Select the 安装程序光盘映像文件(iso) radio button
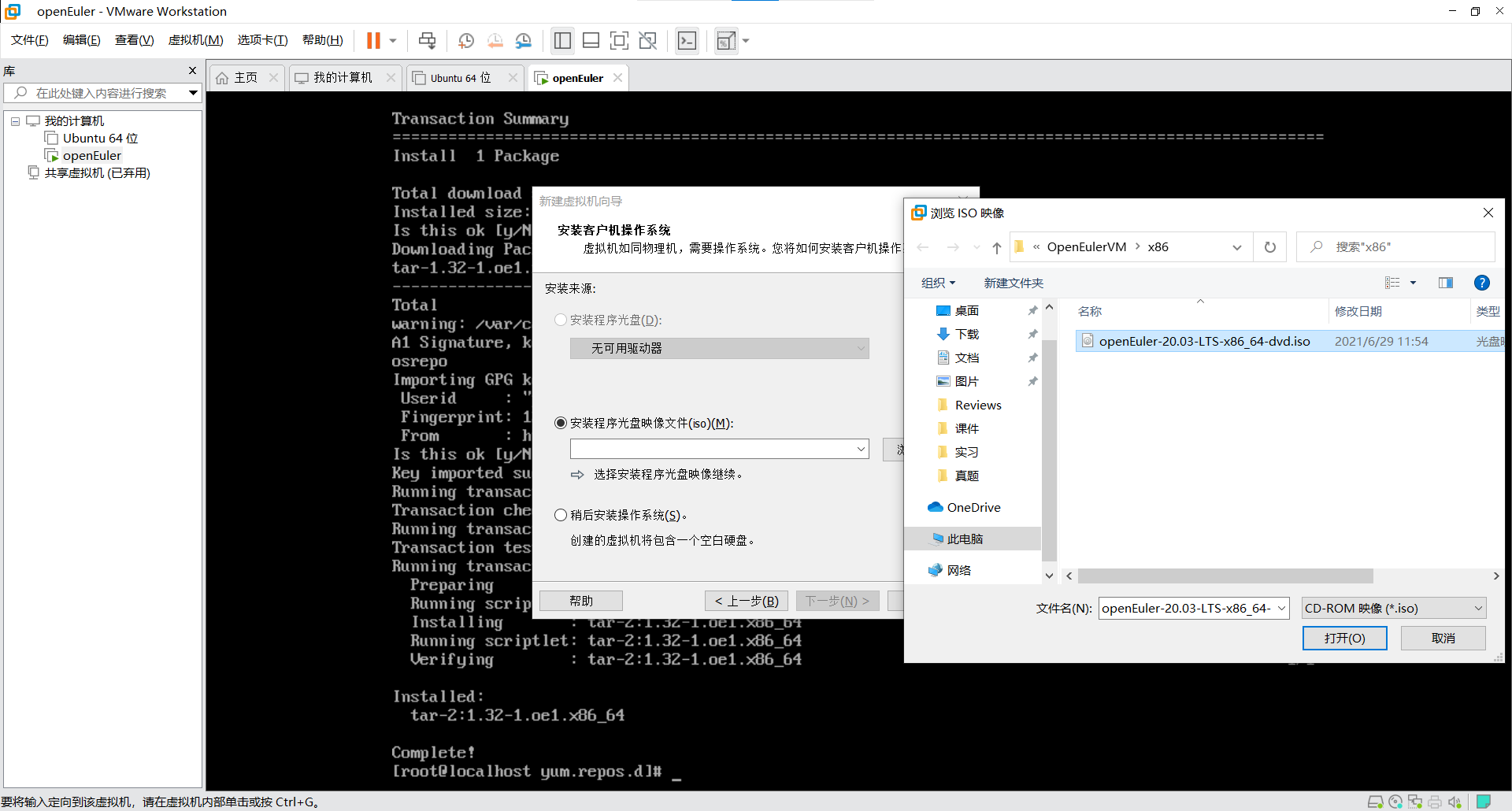This screenshot has width=1512, height=811. [560, 423]
